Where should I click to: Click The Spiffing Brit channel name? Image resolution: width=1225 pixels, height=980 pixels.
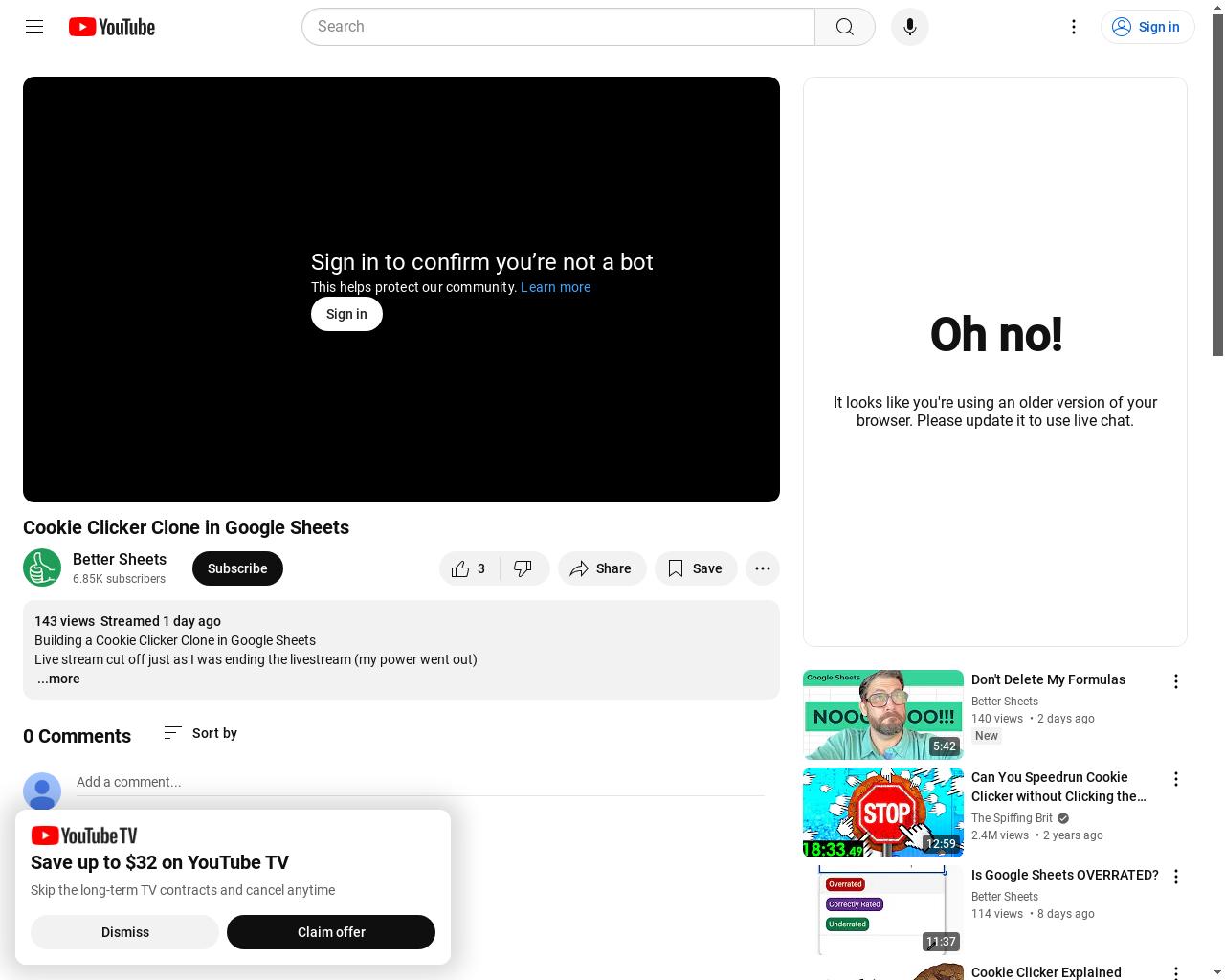tap(1012, 818)
